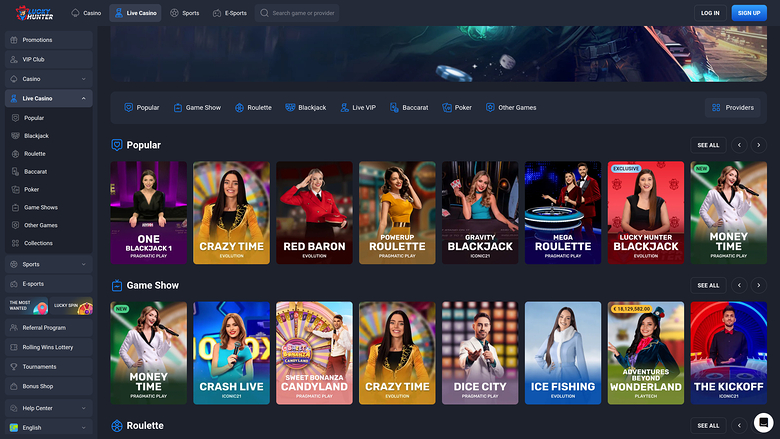Show previous games in Game Show row

click(x=739, y=285)
